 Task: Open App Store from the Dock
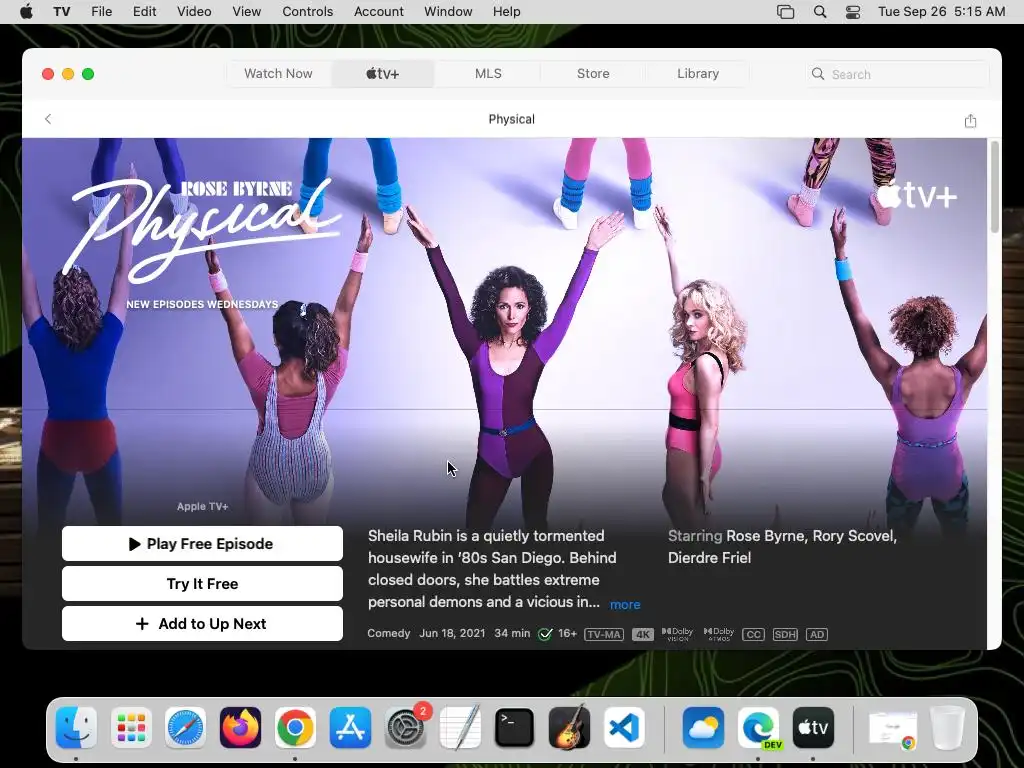(x=350, y=727)
